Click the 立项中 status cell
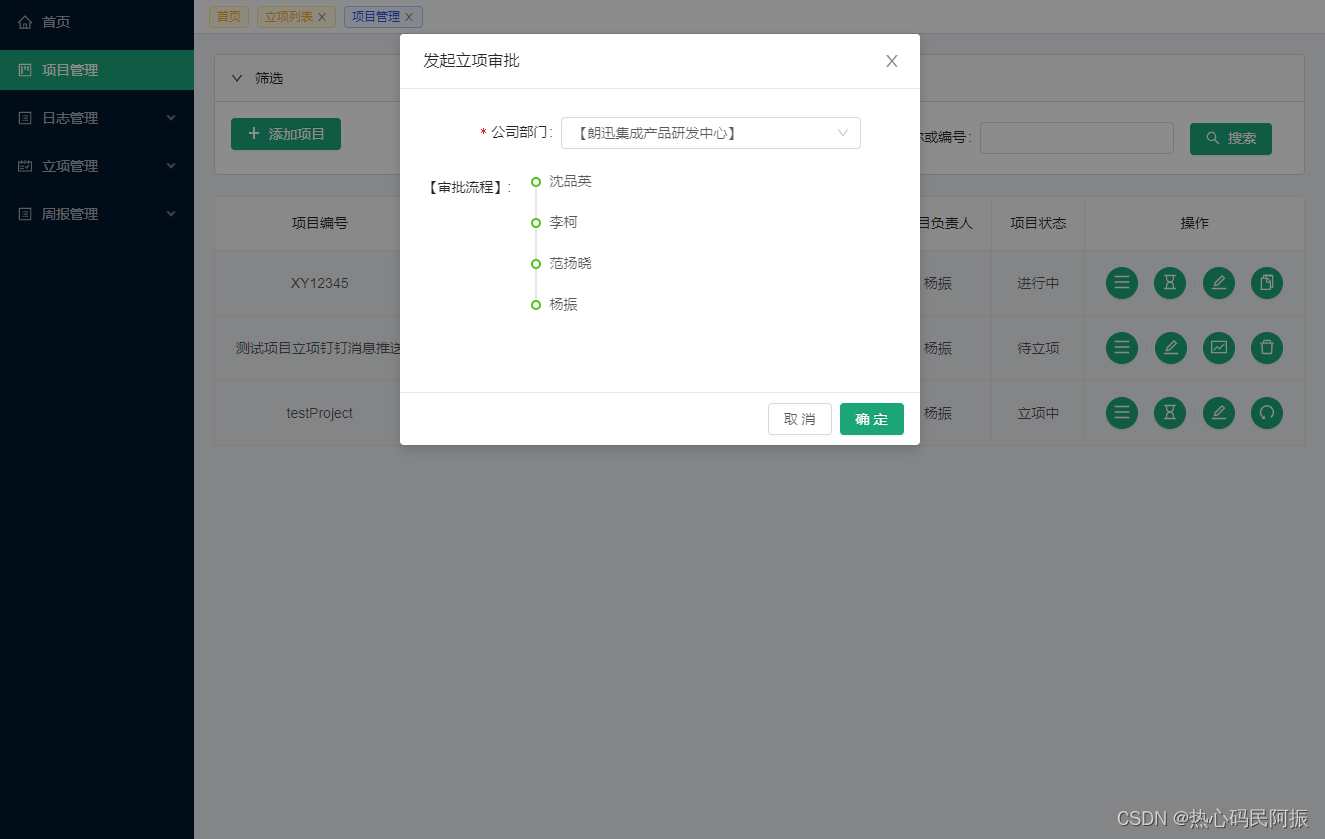This screenshot has height=839, width=1325. (1038, 413)
